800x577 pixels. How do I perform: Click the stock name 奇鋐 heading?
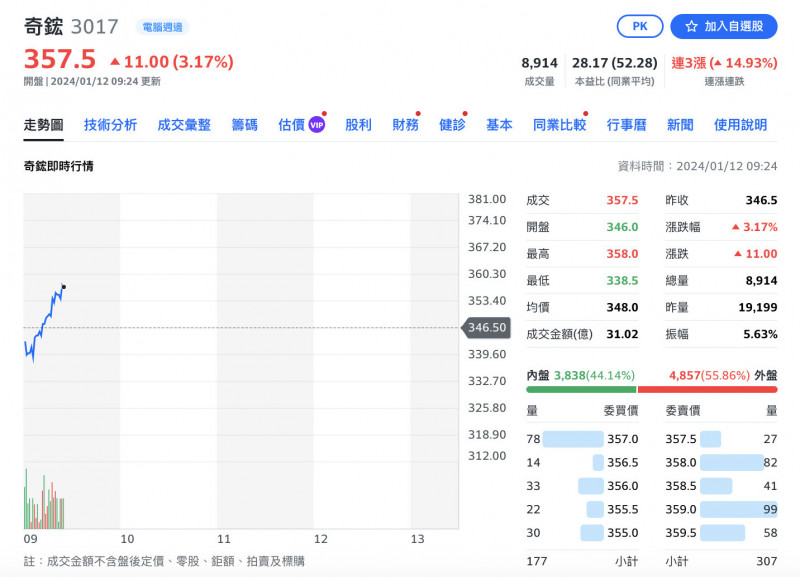coord(43,27)
